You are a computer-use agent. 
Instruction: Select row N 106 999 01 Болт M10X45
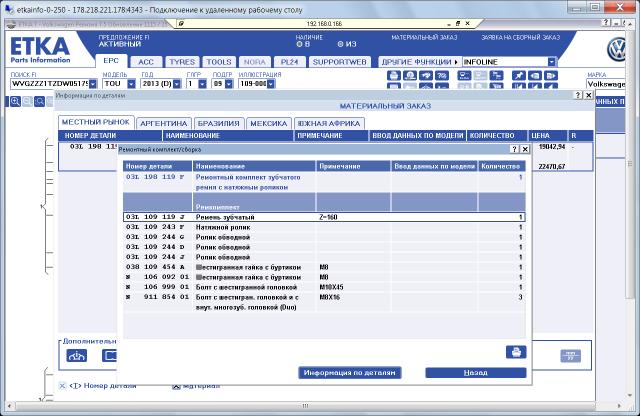324,287
